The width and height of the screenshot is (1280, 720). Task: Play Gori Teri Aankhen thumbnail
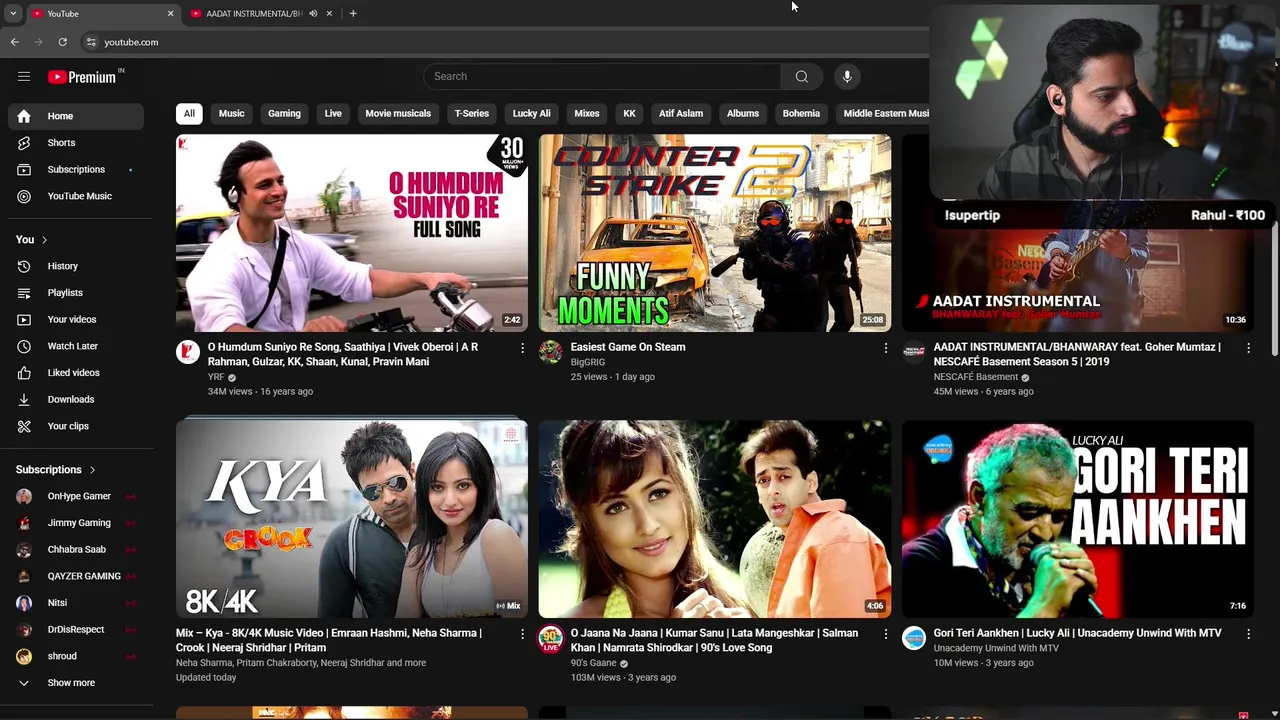[x=1078, y=519]
